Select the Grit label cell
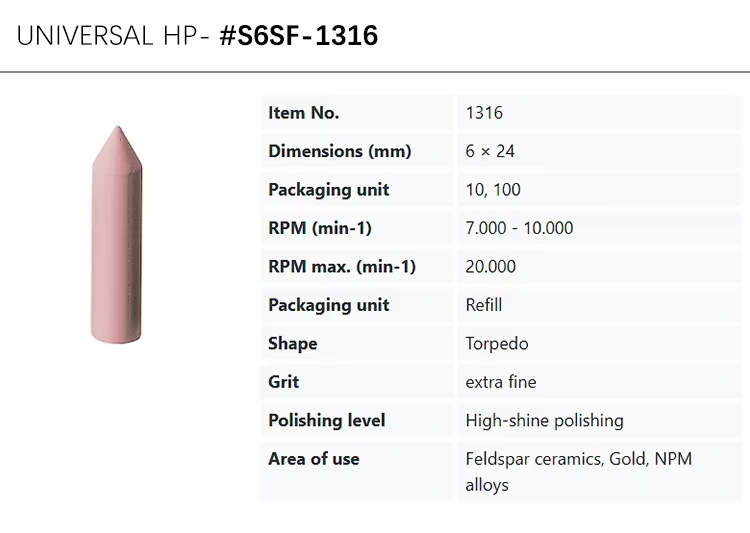 click(356, 382)
